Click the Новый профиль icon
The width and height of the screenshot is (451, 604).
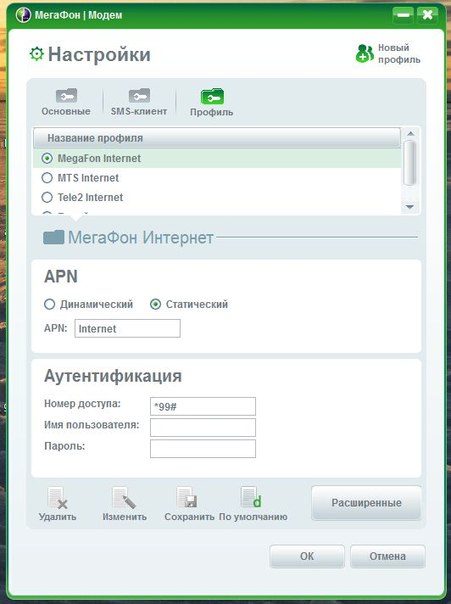pyautogui.click(x=364, y=54)
